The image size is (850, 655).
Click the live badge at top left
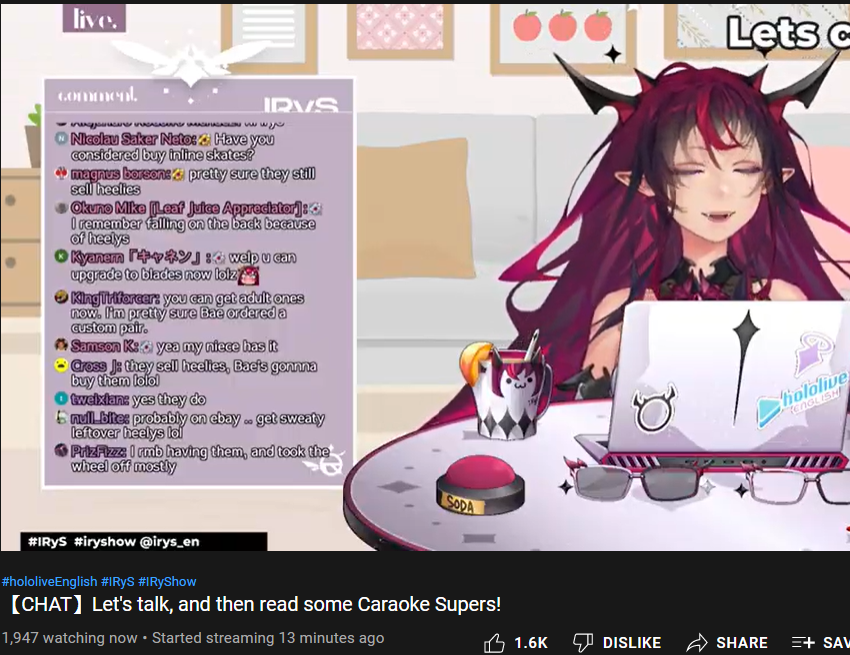pos(94,19)
